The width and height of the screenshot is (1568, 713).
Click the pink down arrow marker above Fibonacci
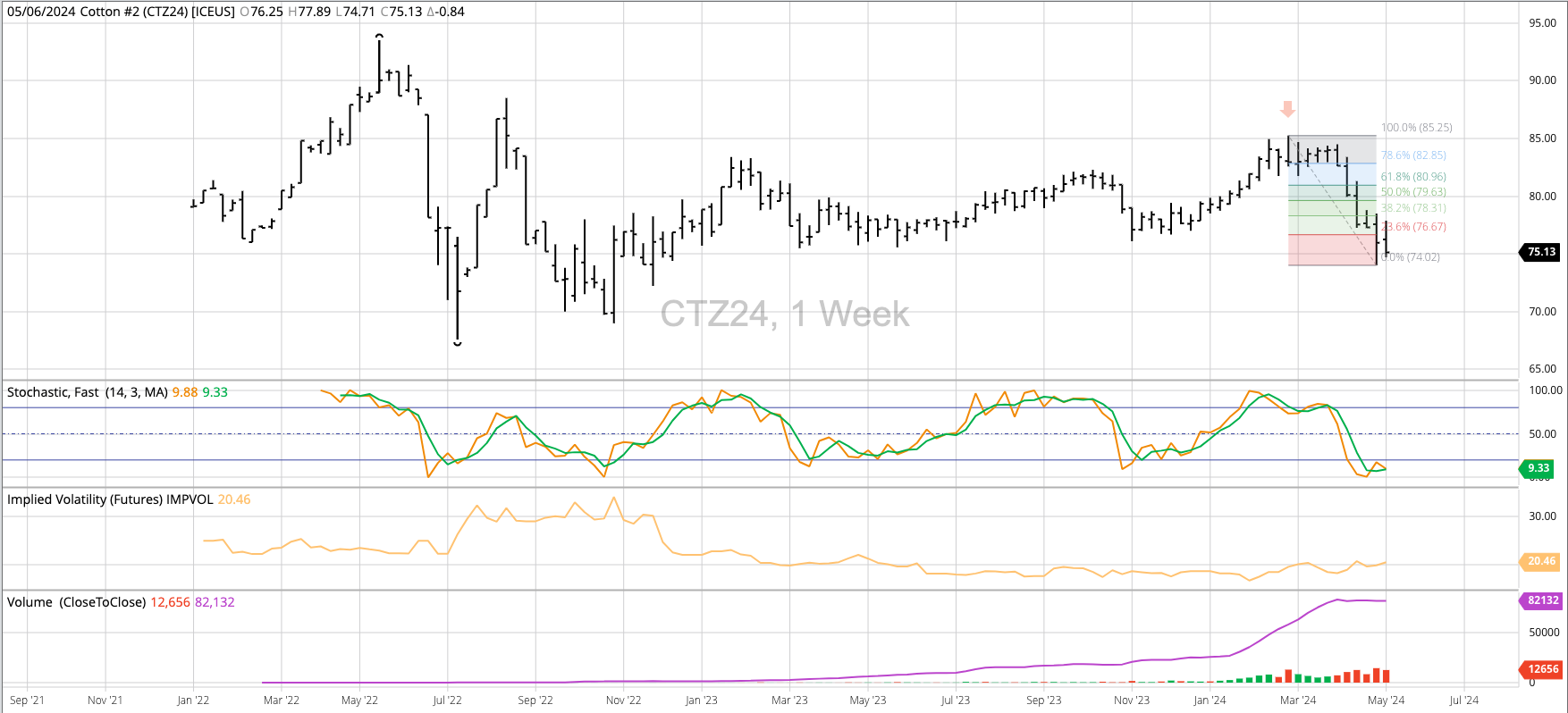tap(1287, 109)
